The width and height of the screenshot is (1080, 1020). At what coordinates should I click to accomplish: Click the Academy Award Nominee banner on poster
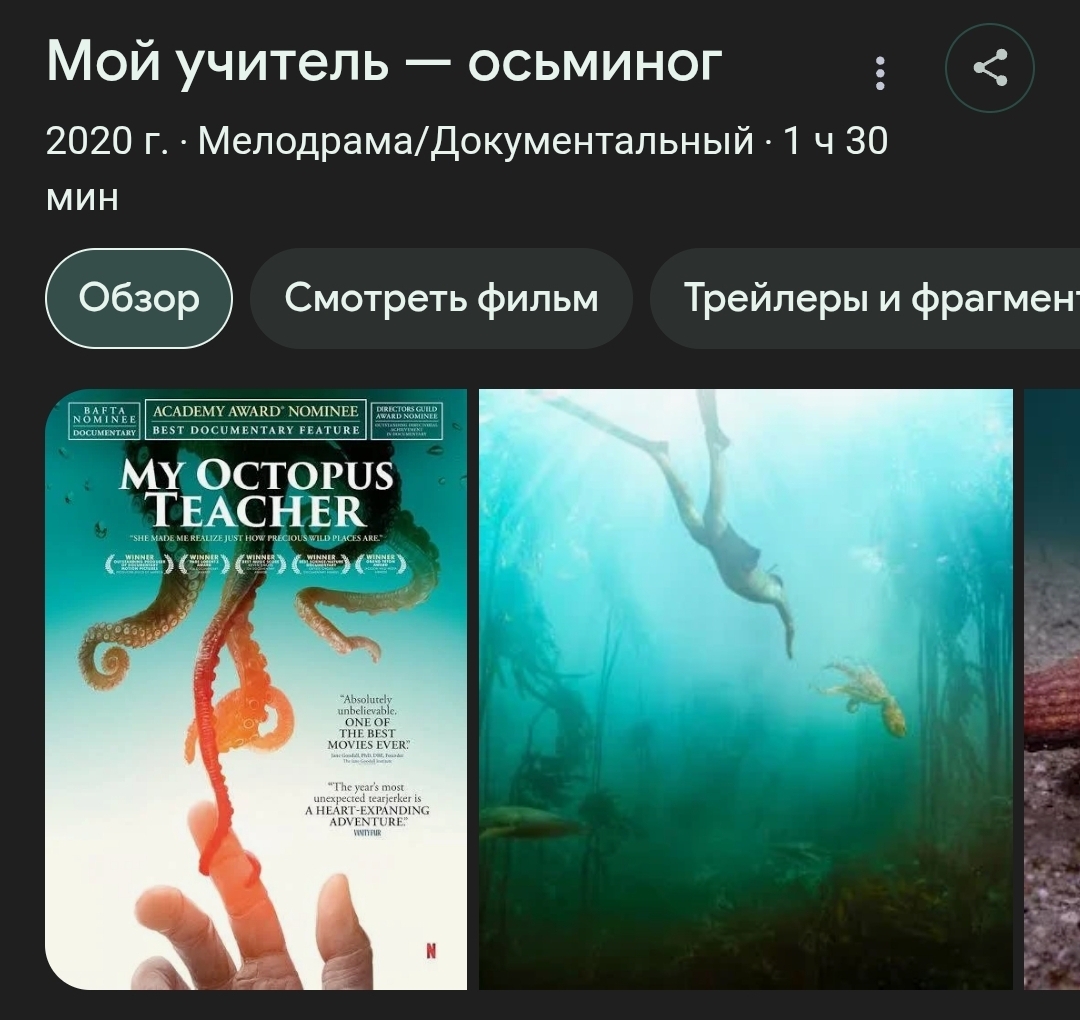click(x=256, y=420)
